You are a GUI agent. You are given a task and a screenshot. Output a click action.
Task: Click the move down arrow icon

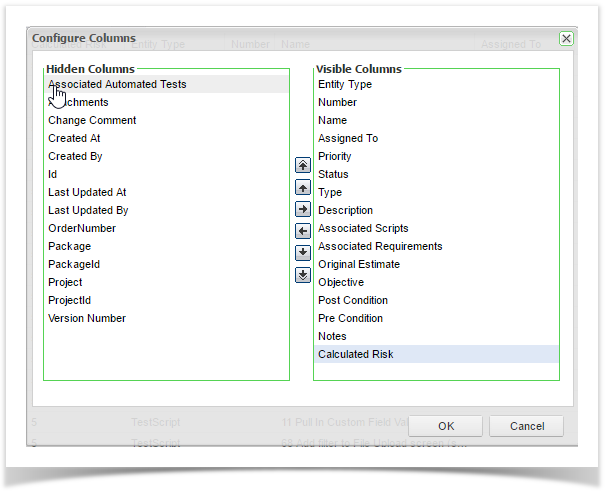pos(302,253)
